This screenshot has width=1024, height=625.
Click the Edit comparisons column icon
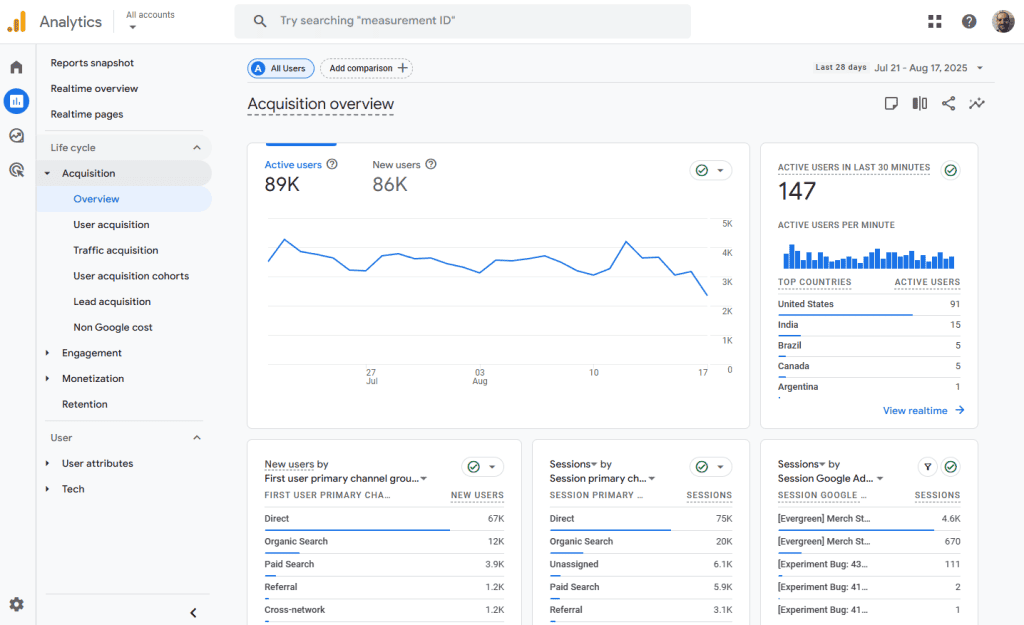point(919,104)
